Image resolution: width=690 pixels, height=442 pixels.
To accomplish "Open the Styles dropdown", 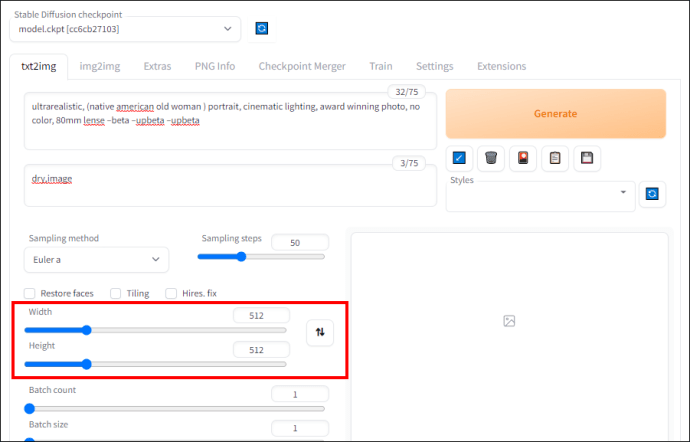I will (x=540, y=196).
